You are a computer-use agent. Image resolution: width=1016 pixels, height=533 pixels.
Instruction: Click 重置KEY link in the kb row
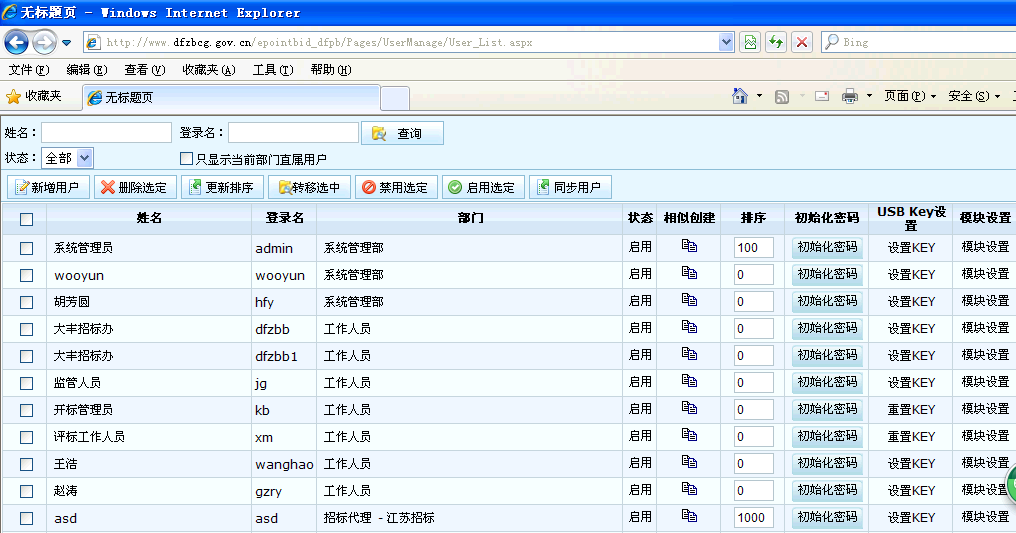911,409
